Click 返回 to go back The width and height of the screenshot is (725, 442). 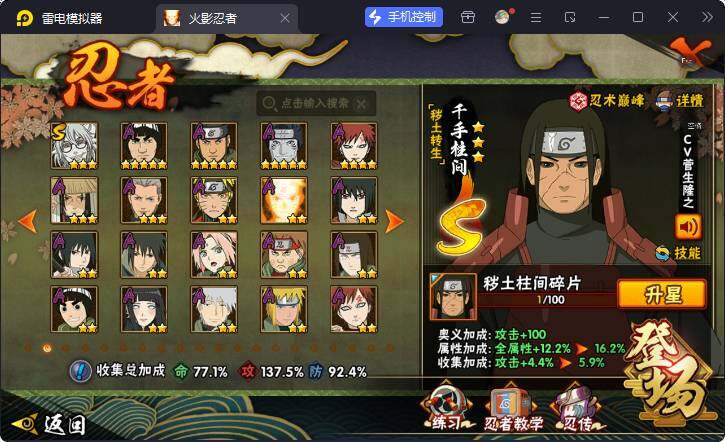pos(49,423)
